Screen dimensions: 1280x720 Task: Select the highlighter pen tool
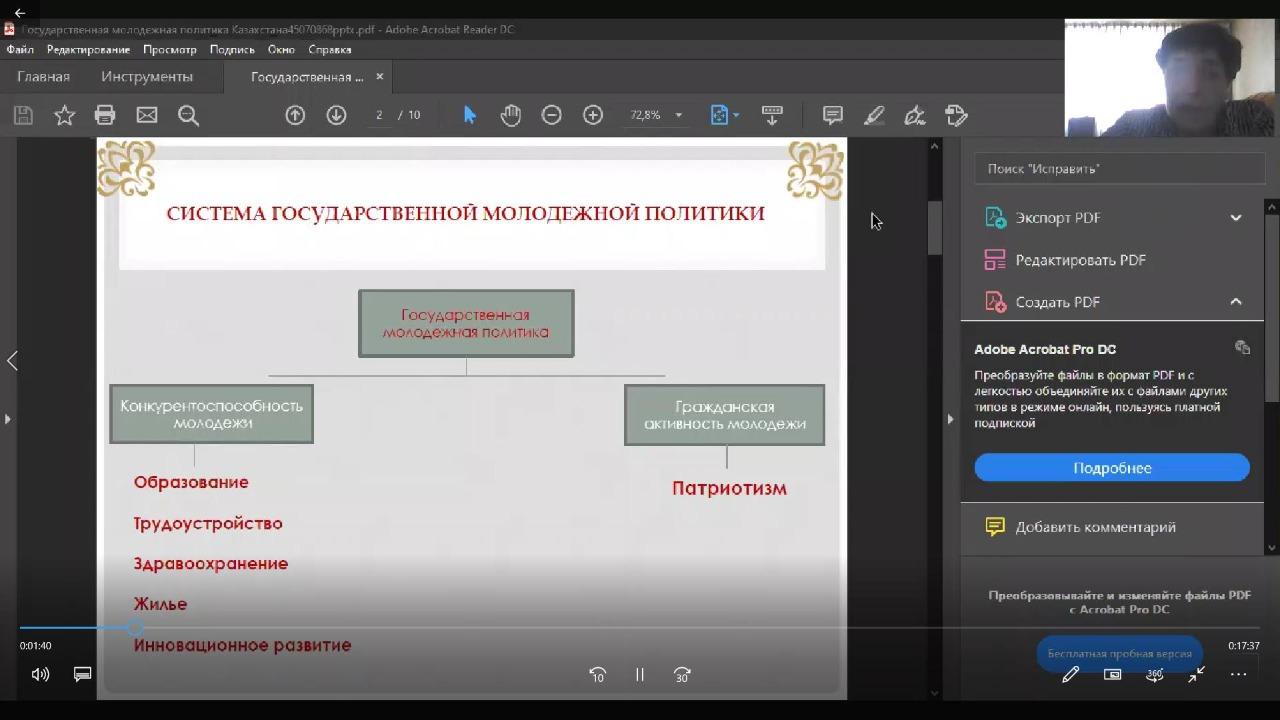coord(874,115)
